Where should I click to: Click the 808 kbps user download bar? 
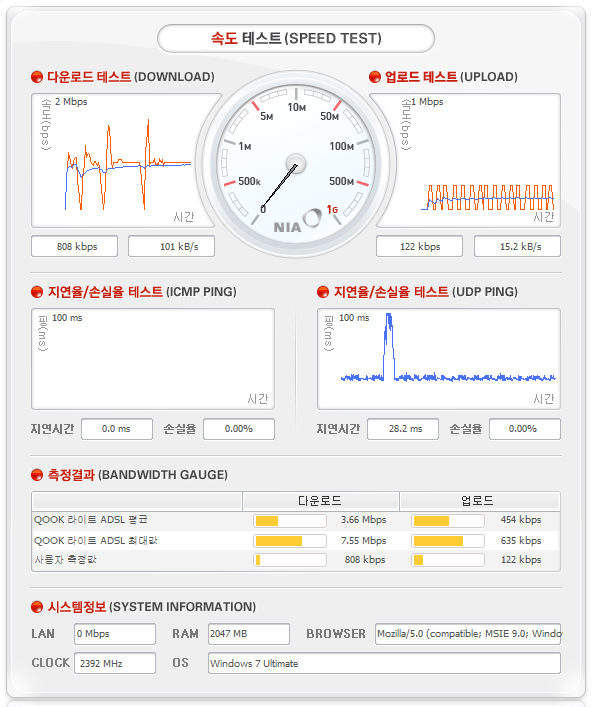290,560
